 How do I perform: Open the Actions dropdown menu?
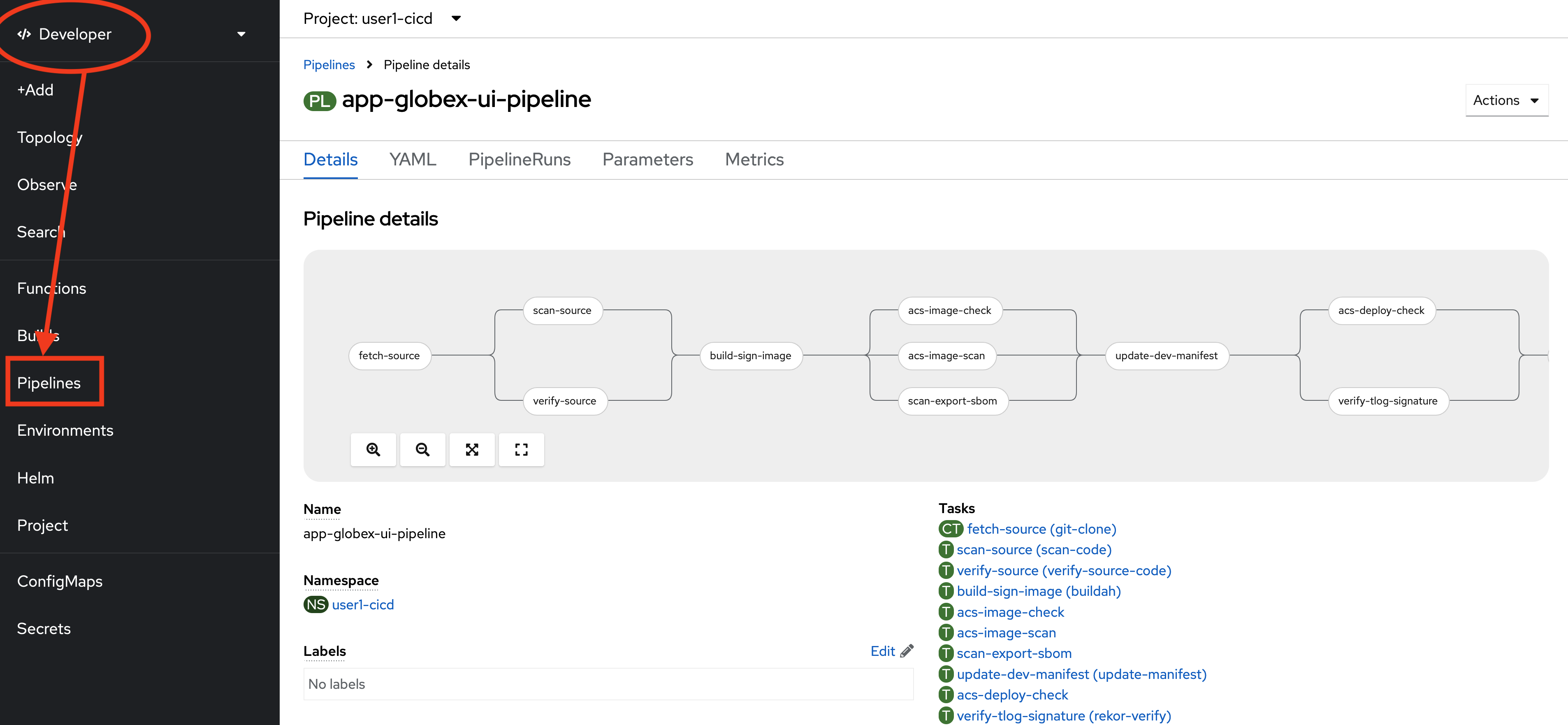(1507, 100)
